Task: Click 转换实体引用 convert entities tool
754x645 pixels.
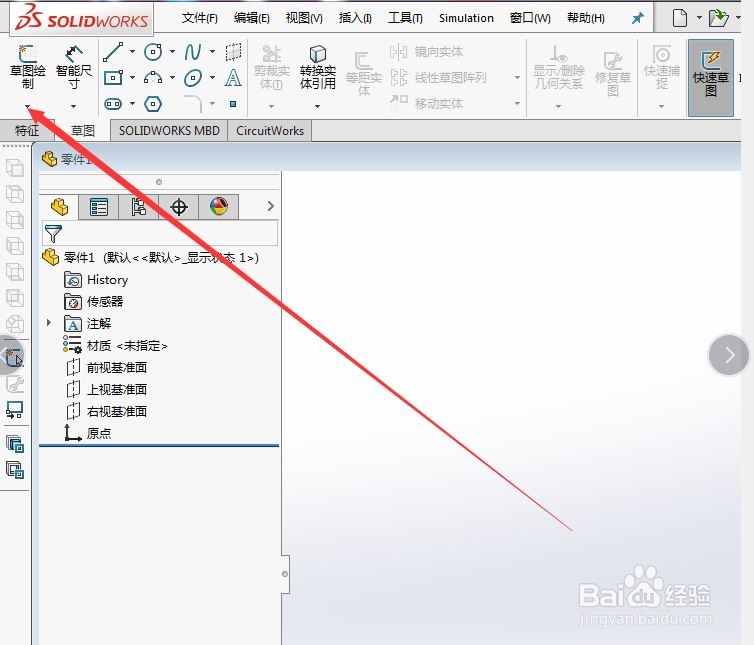Action: (317, 67)
